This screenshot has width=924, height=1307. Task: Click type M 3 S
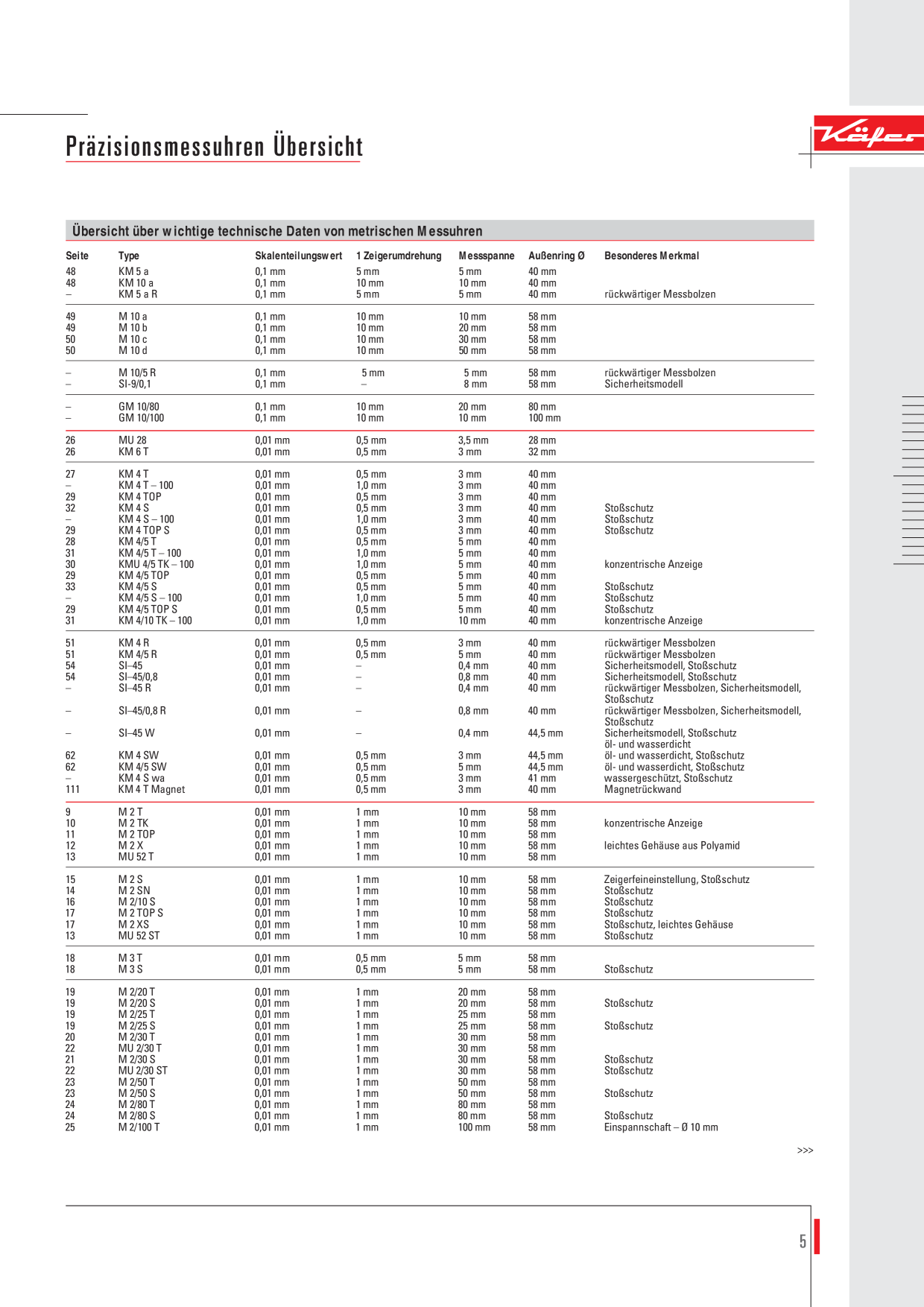pyautogui.click(x=130, y=969)
